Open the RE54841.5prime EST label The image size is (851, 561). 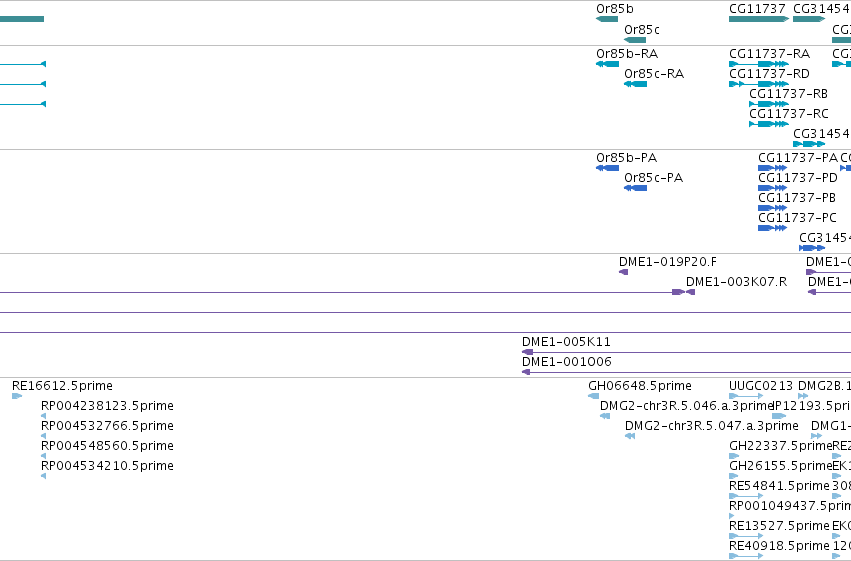click(x=779, y=486)
